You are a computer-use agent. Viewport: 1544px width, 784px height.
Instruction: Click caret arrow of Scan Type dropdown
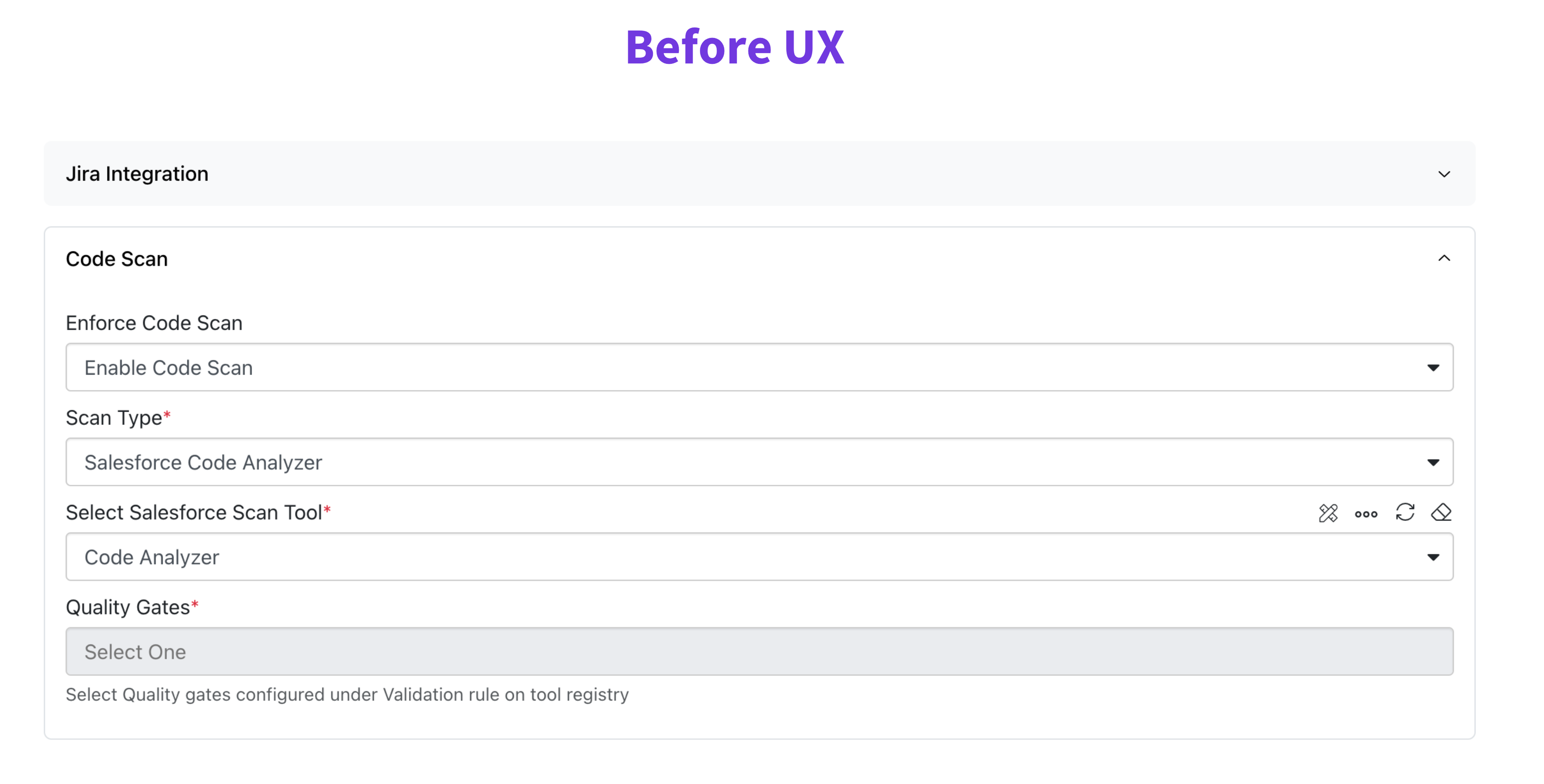[1433, 463]
